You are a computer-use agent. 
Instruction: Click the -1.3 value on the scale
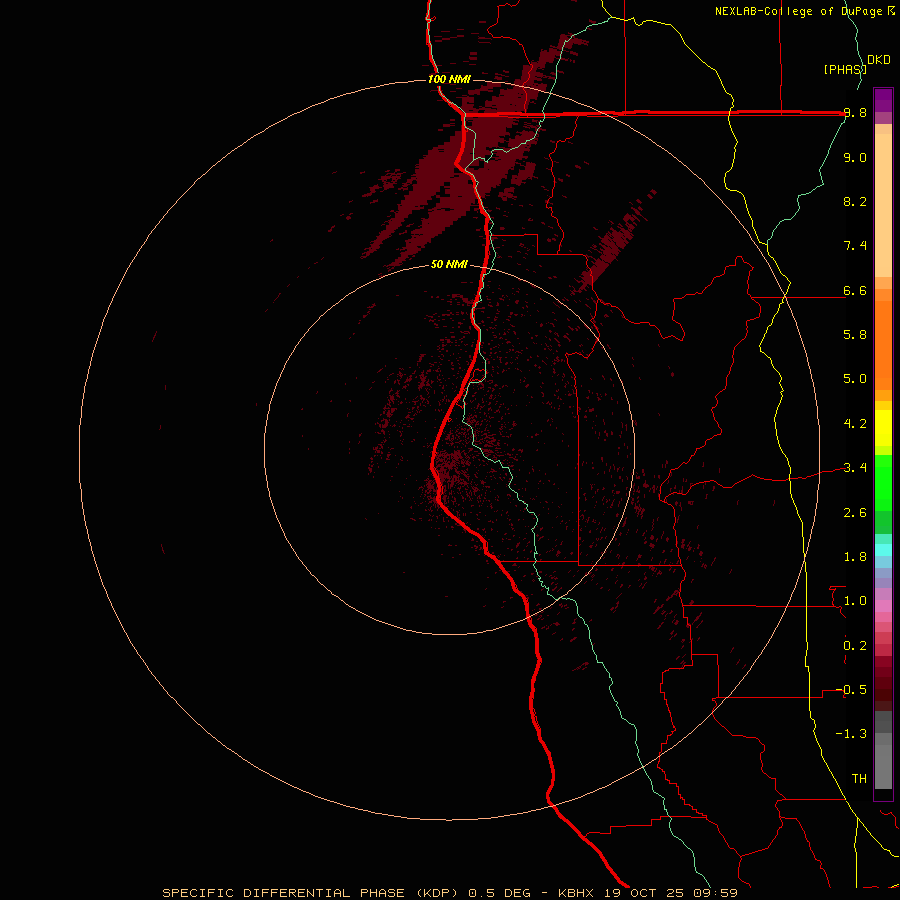click(x=852, y=734)
